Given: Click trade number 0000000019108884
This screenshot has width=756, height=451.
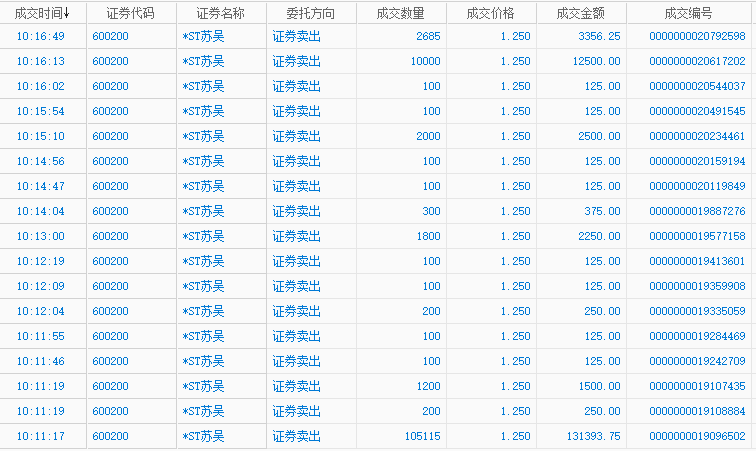Looking at the screenshot, I should [697, 411].
